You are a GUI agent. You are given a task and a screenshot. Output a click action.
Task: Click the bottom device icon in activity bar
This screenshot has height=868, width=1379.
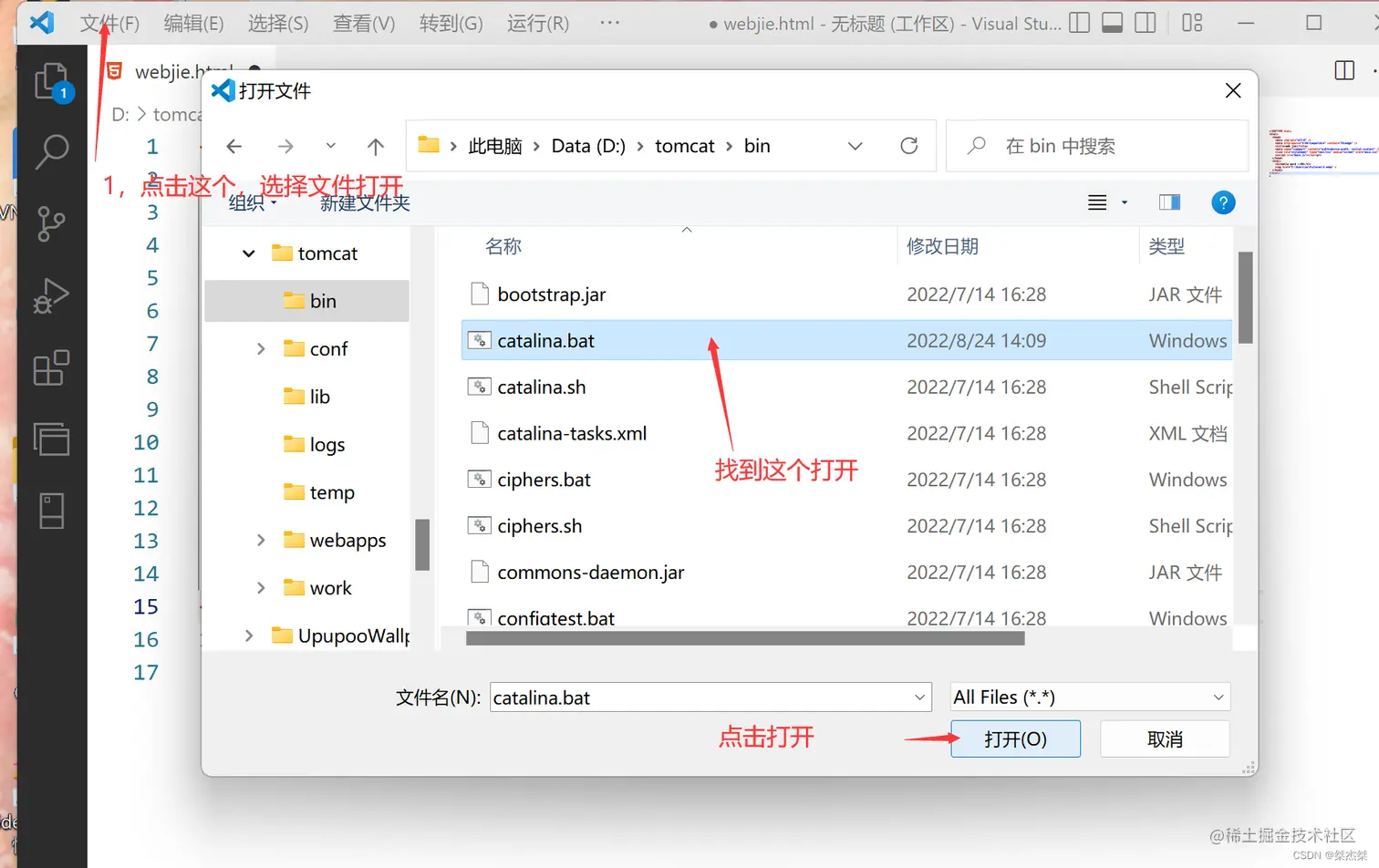pyautogui.click(x=52, y=511)
